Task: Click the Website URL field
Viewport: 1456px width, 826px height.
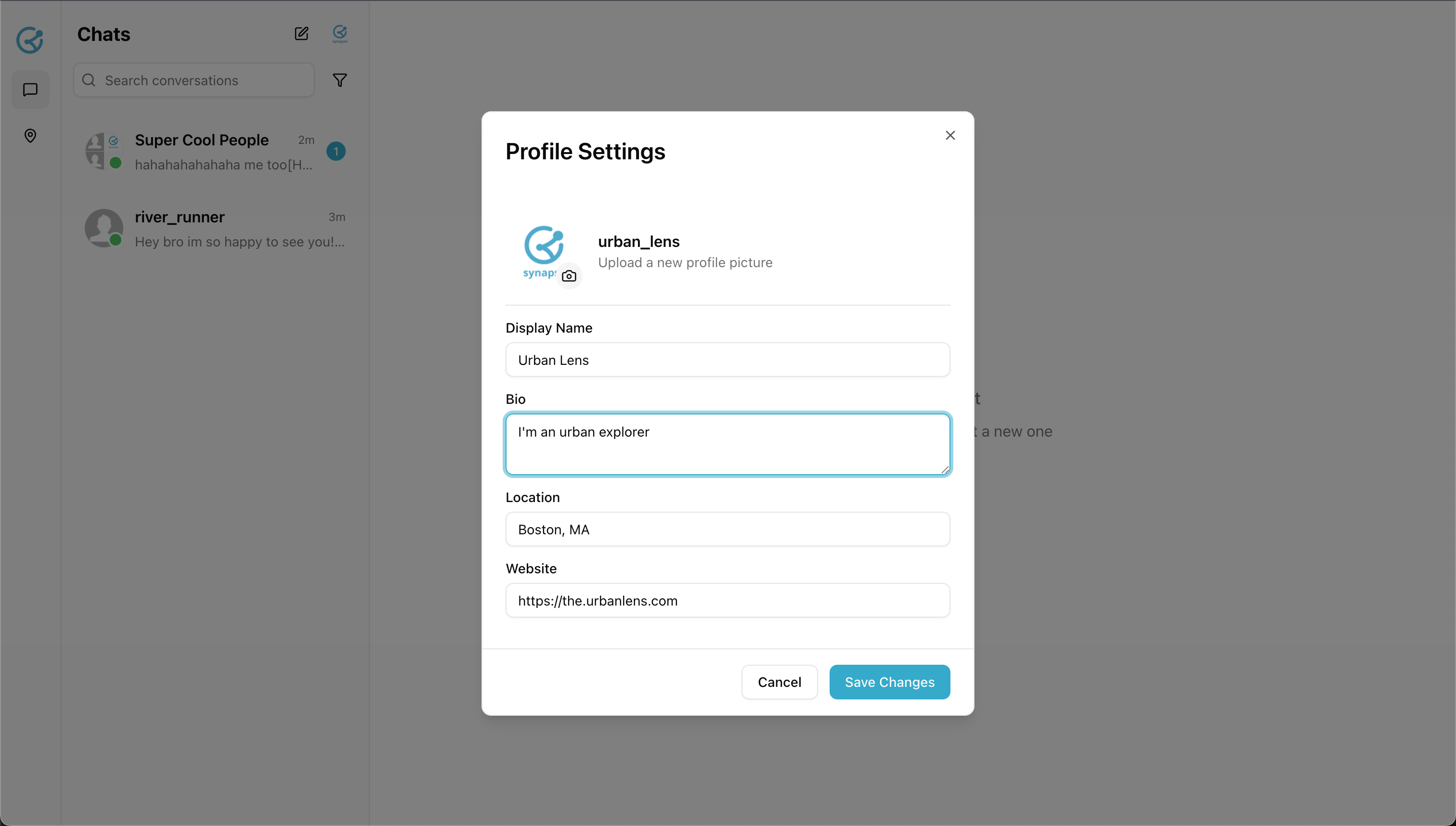Action: click(x=727, y=600)
